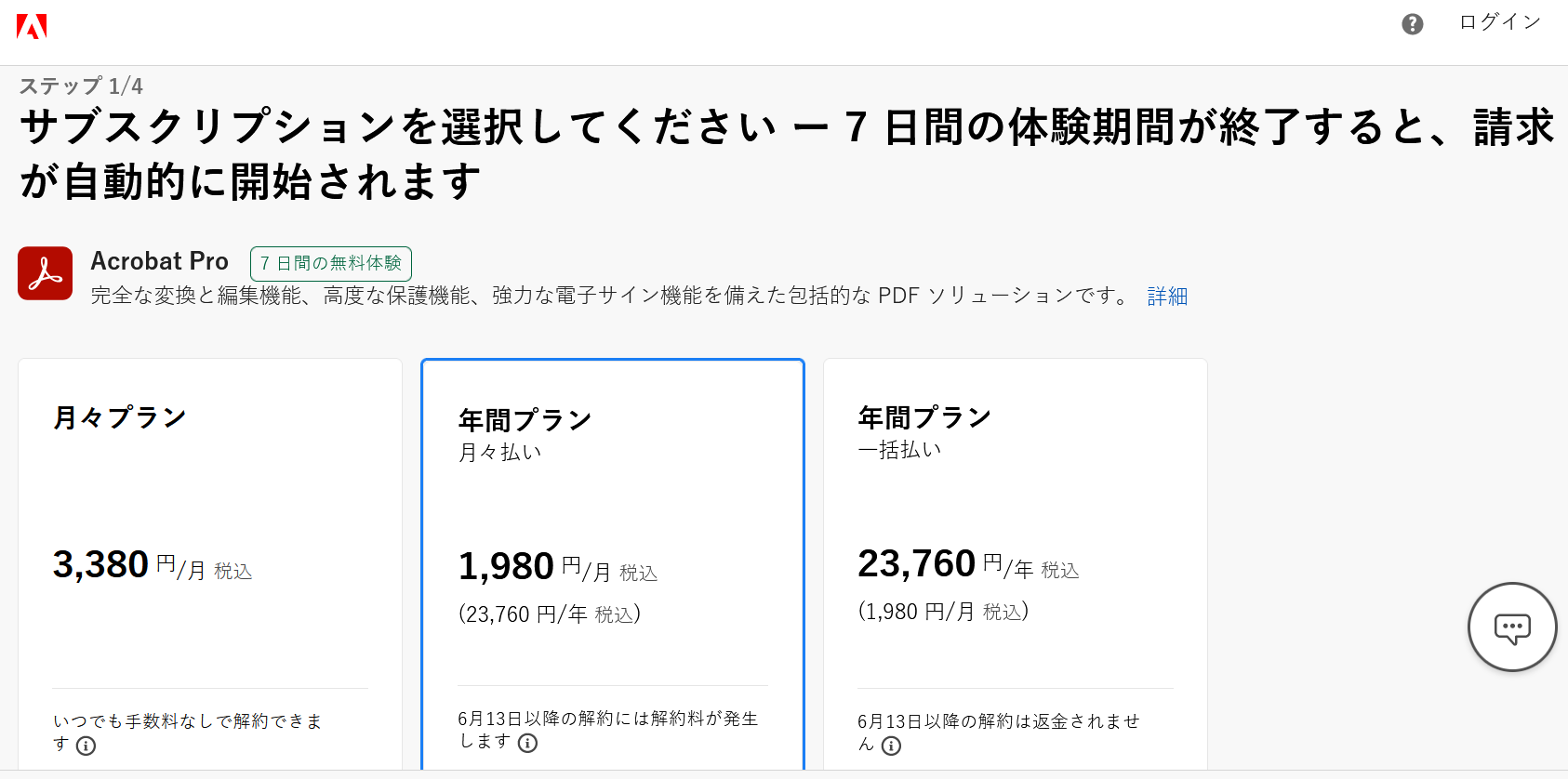Click the 23,760円/年 price text
Image resolution: width=1568 pixels, height=779 pixels.
914,562
